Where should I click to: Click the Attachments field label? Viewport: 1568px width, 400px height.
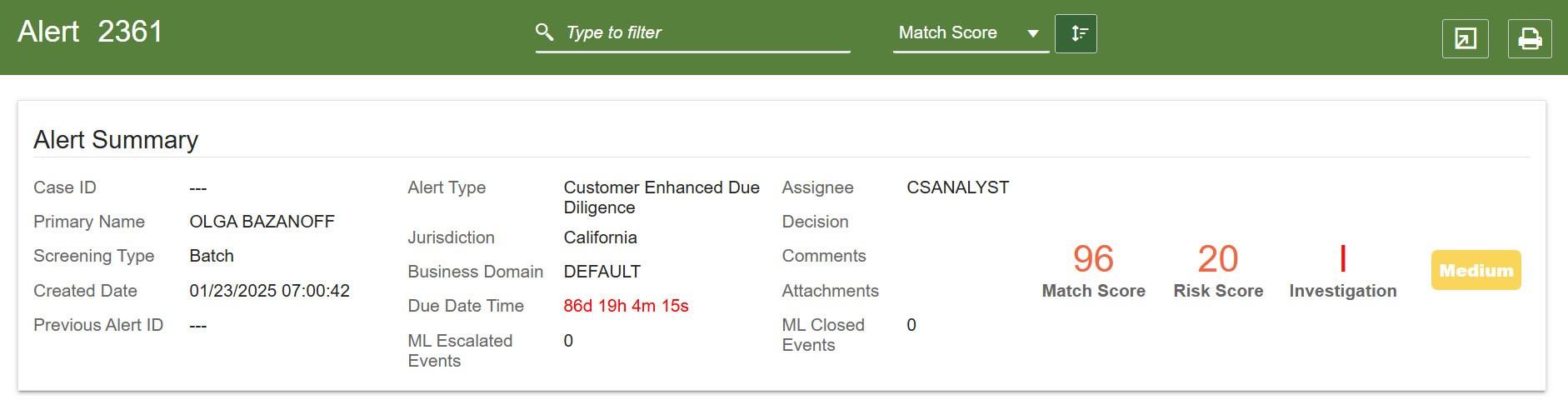point(830,291)
